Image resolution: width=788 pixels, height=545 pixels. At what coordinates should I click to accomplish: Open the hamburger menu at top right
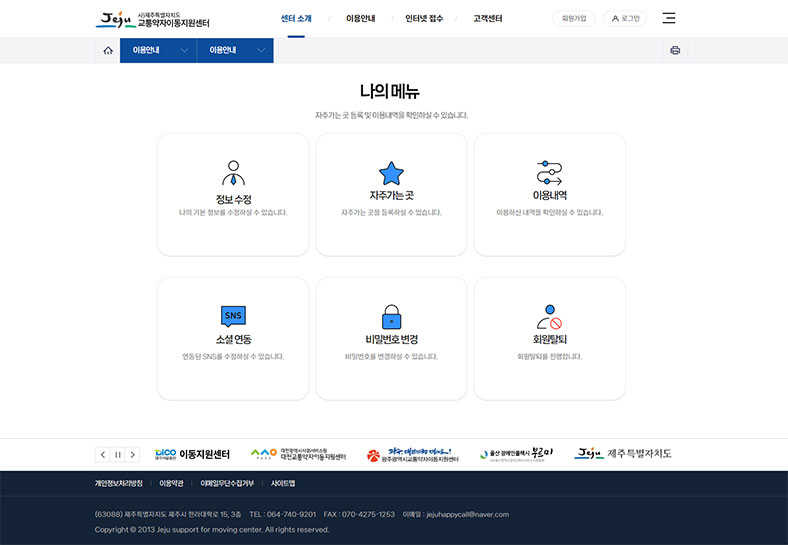[x=669, y=18]
